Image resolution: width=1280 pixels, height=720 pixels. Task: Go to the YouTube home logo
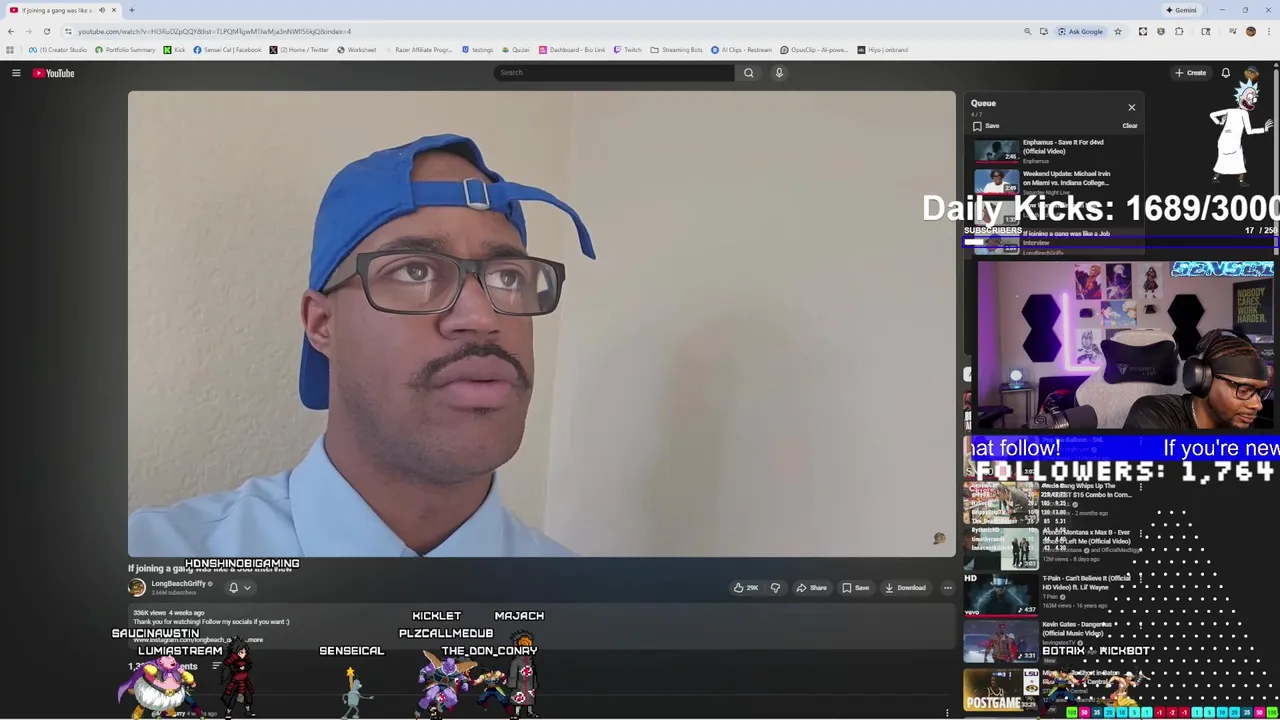(53, 73)
